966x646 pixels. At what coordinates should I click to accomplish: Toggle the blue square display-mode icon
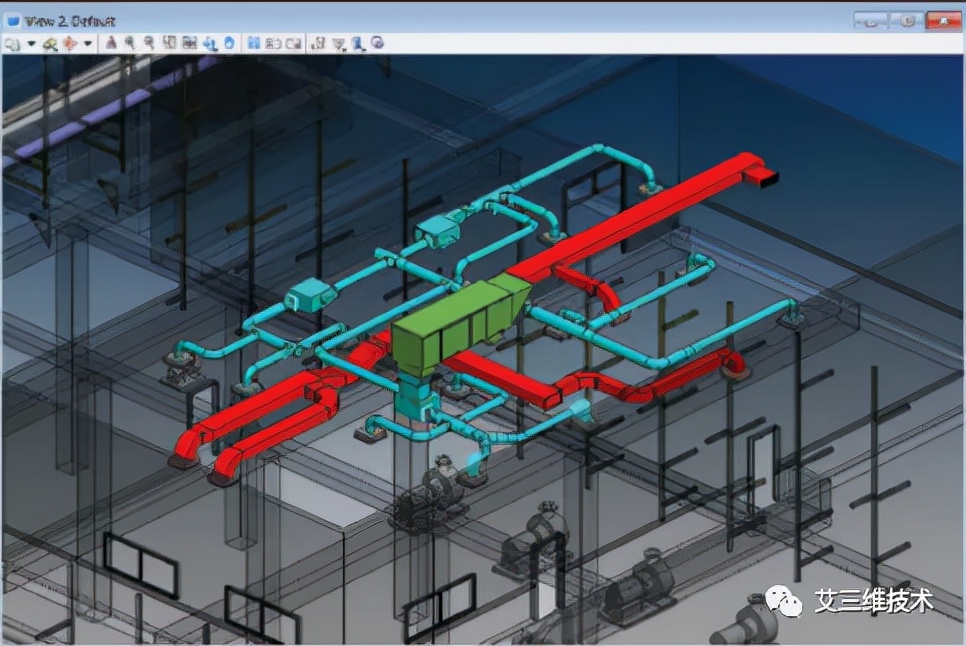(x=253, y=42)
